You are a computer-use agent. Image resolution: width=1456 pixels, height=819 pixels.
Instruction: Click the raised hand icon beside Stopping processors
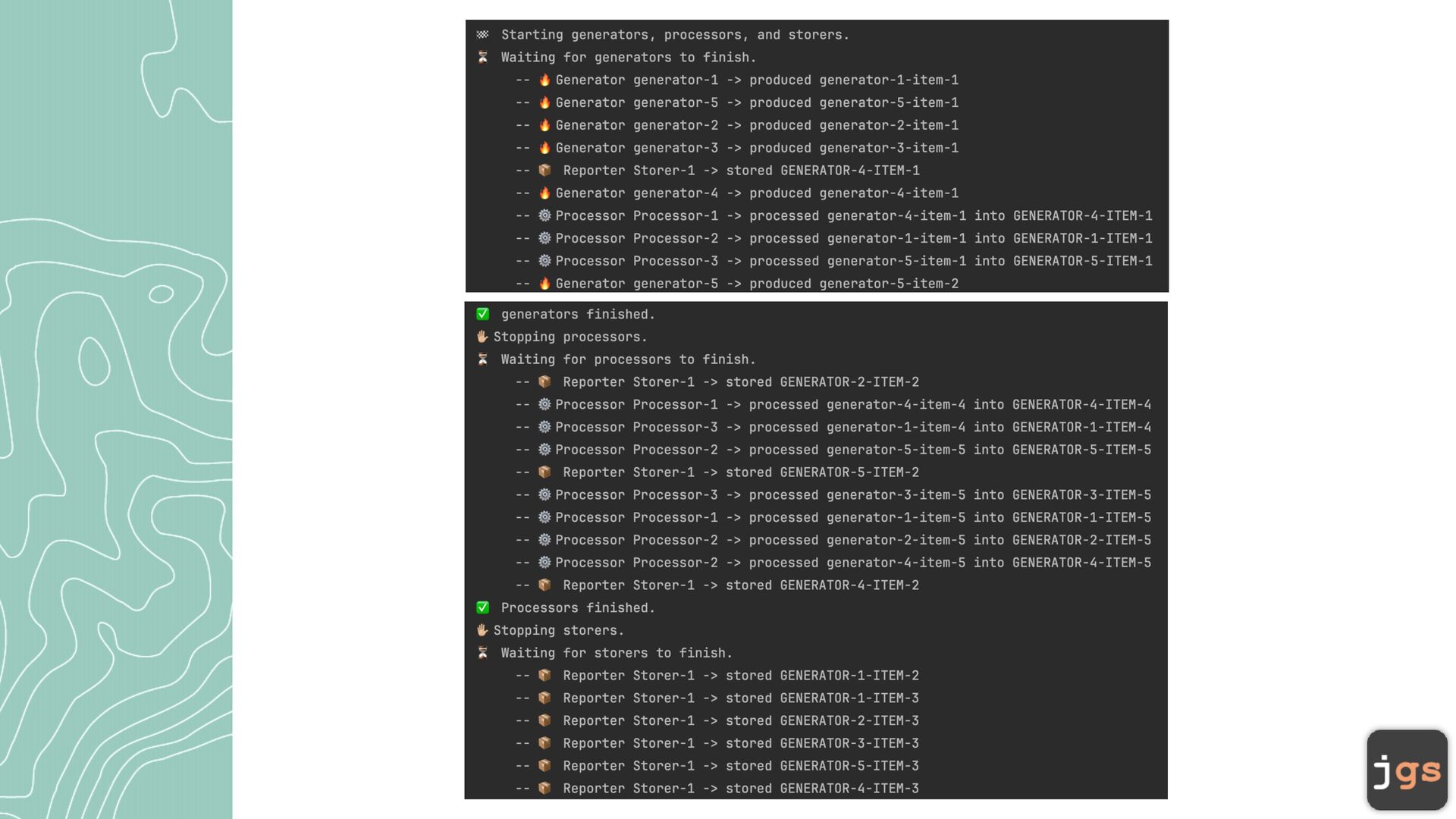click(482, 337)
